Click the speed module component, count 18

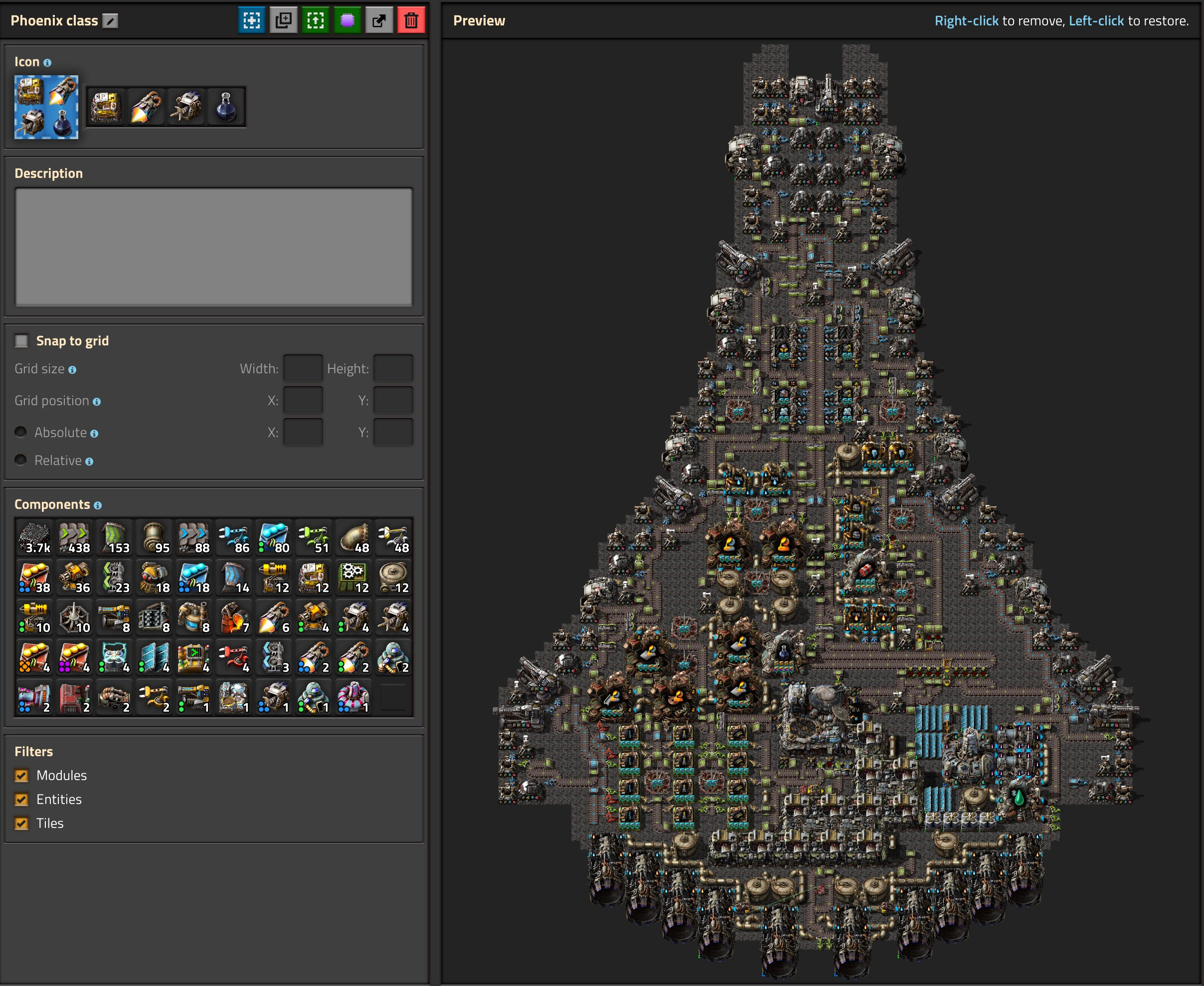(193, 578)
